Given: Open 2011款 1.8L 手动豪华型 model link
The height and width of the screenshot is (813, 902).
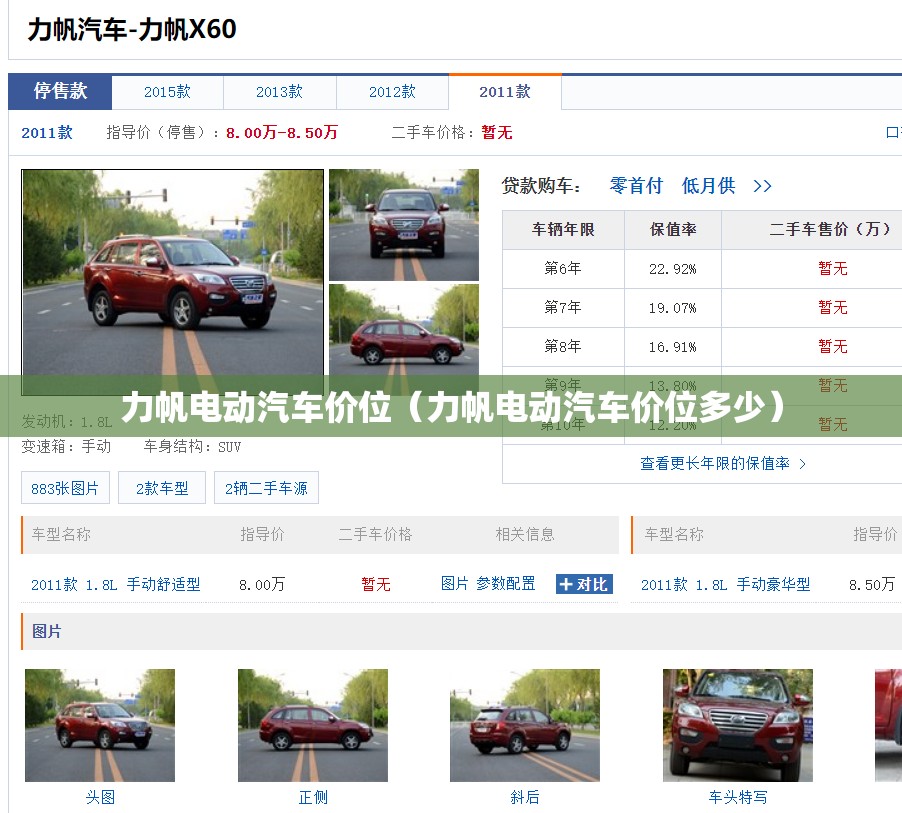Looking at the screenshot, I should (x=725, y=585).
